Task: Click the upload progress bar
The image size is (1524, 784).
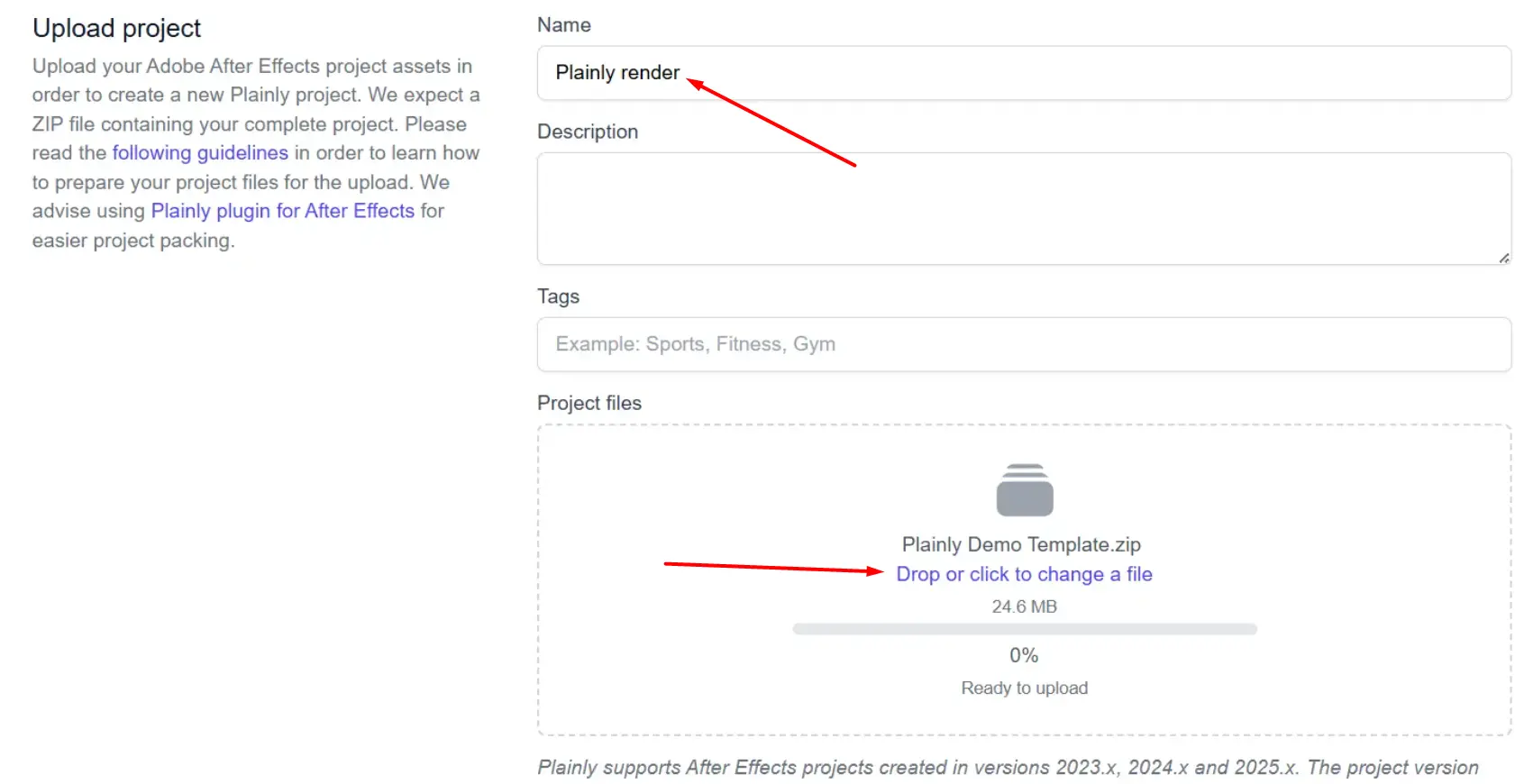Action: pos(1025,629)
